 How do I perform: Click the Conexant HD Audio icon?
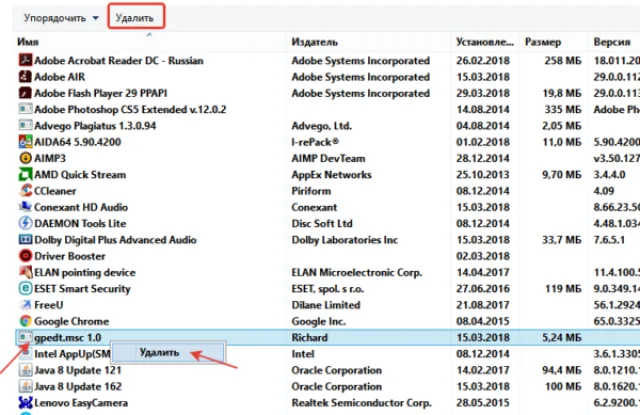25,207
